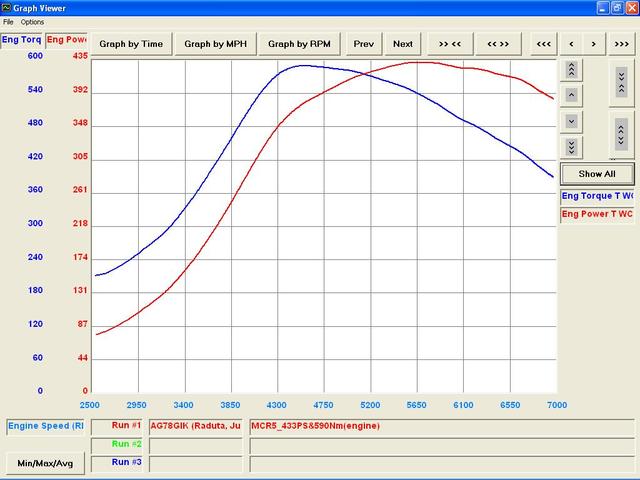Click the Prev button
640x480 pixels.
(364, 44)
